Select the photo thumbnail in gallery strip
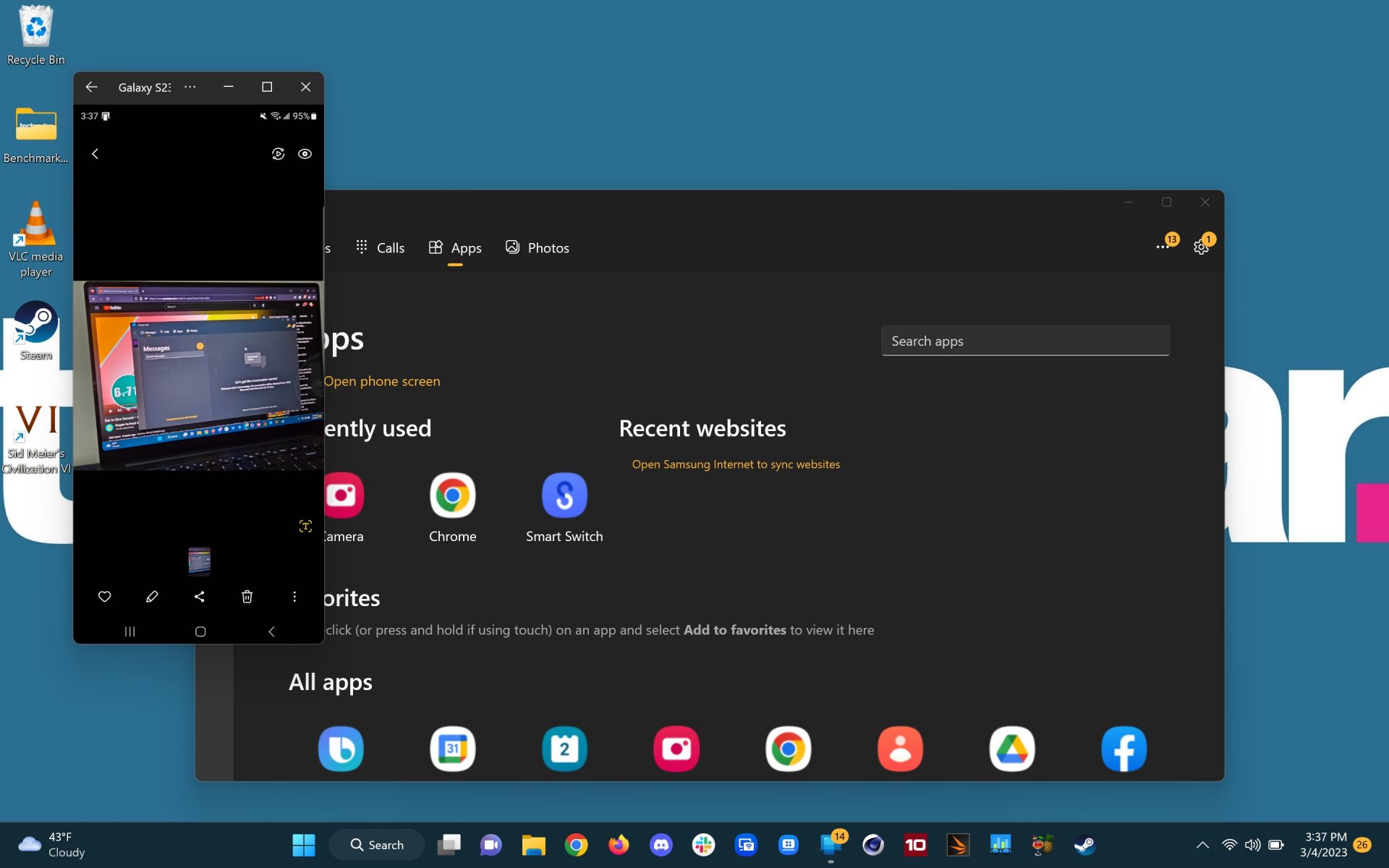The height and width of the screenshot is (868, 1389). (200, 561)
